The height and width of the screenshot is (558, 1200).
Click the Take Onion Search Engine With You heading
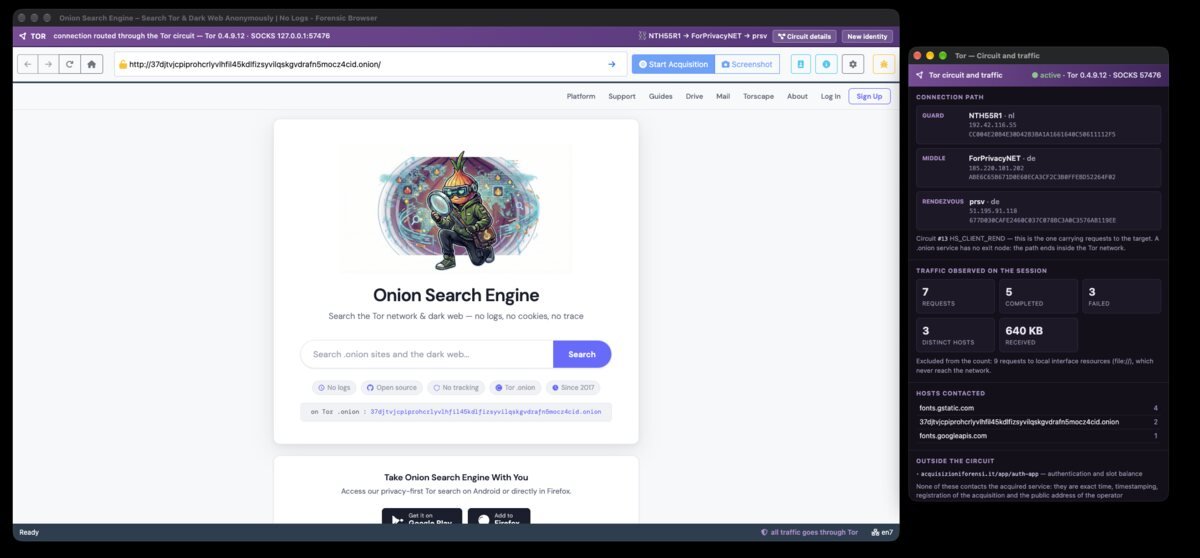click(x=456, y=477)
